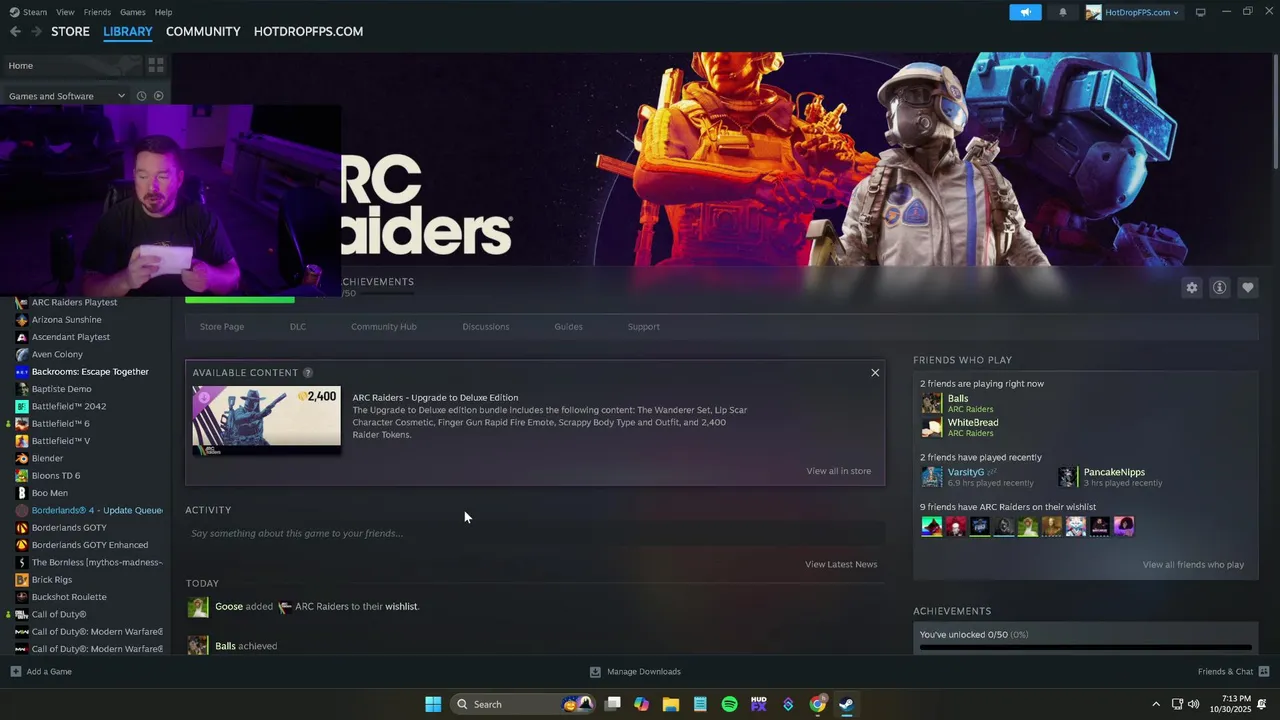Image resolution: width=1280 pixels, height=720 pixels.
Task: Click WhiteBread friend avatar
Action: click(x=932, y=427)
